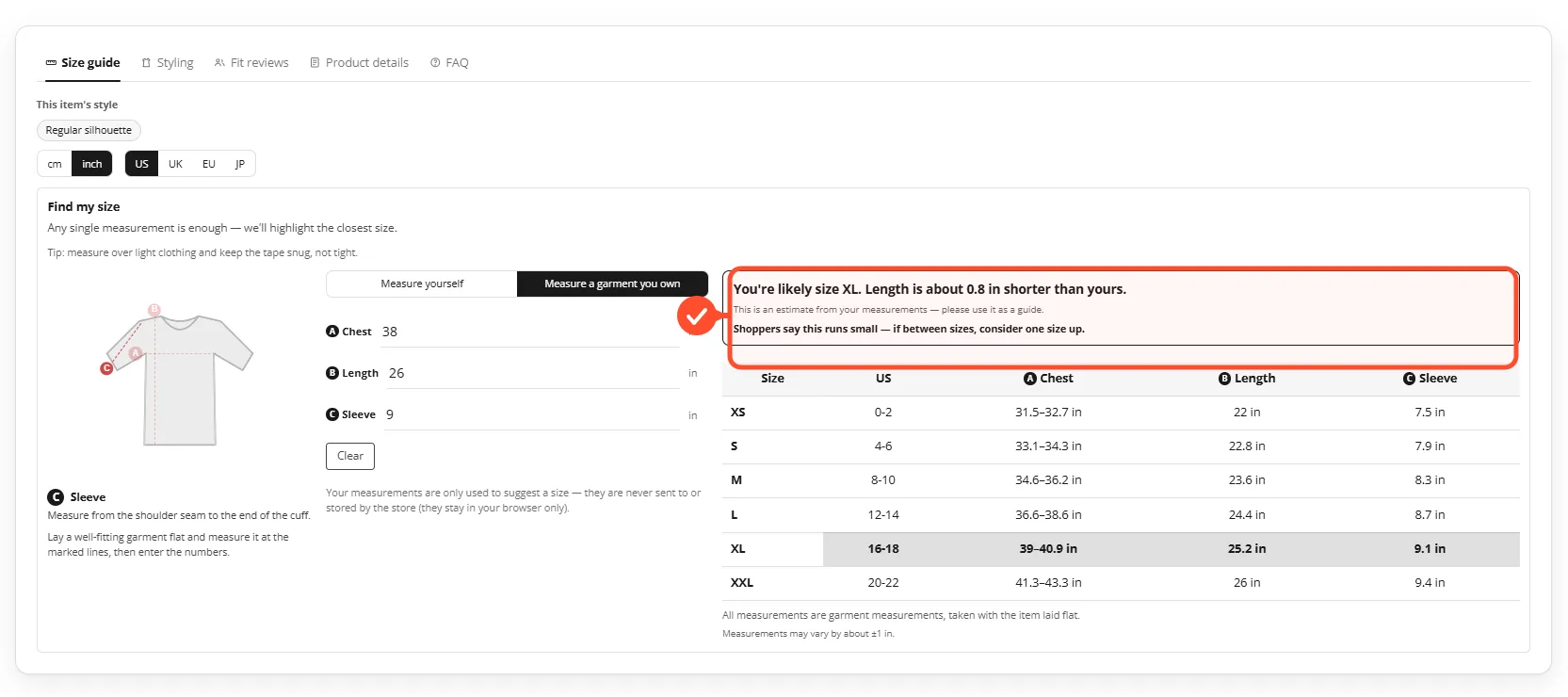Image resolution: width=1568 pixels, height=697 pixels.
Task: Choose US size system
Action: [142, 164]
